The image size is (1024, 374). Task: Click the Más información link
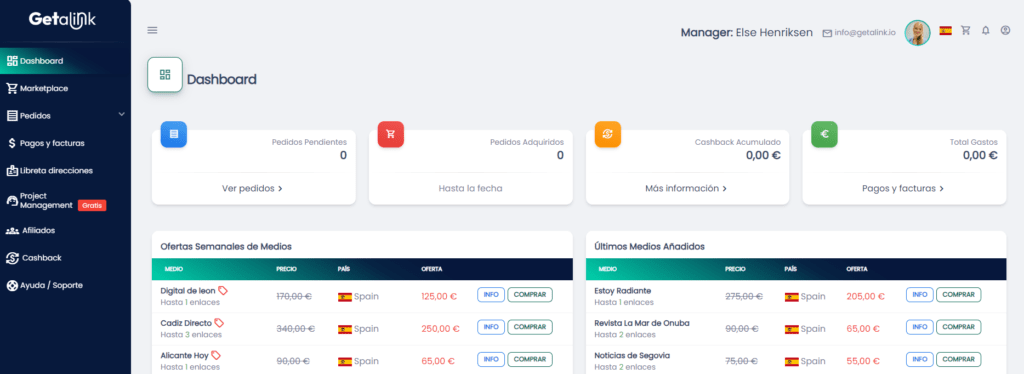pyautogui.click(x=686, y=189)
